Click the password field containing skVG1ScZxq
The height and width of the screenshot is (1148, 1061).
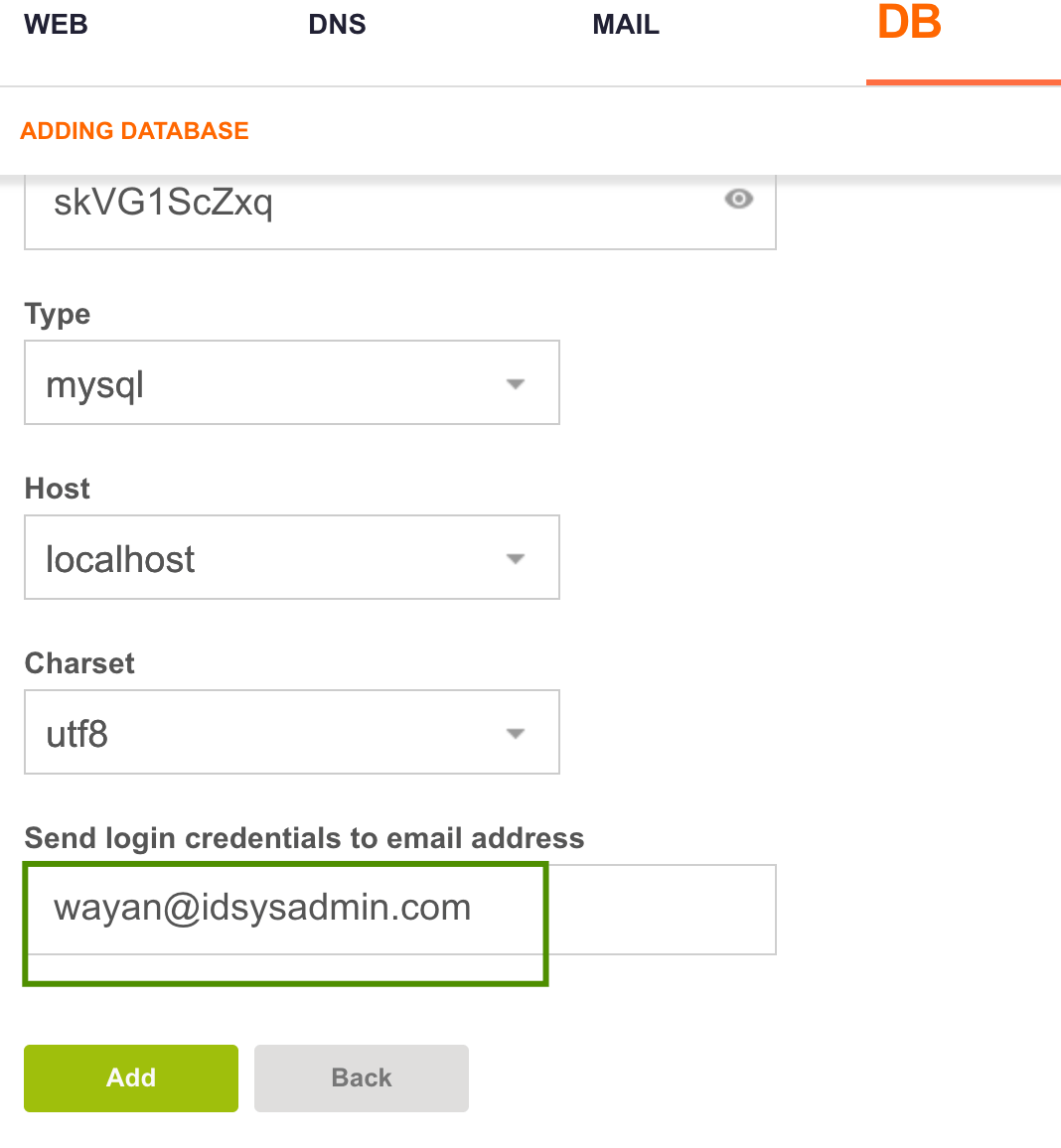(399, 212)
